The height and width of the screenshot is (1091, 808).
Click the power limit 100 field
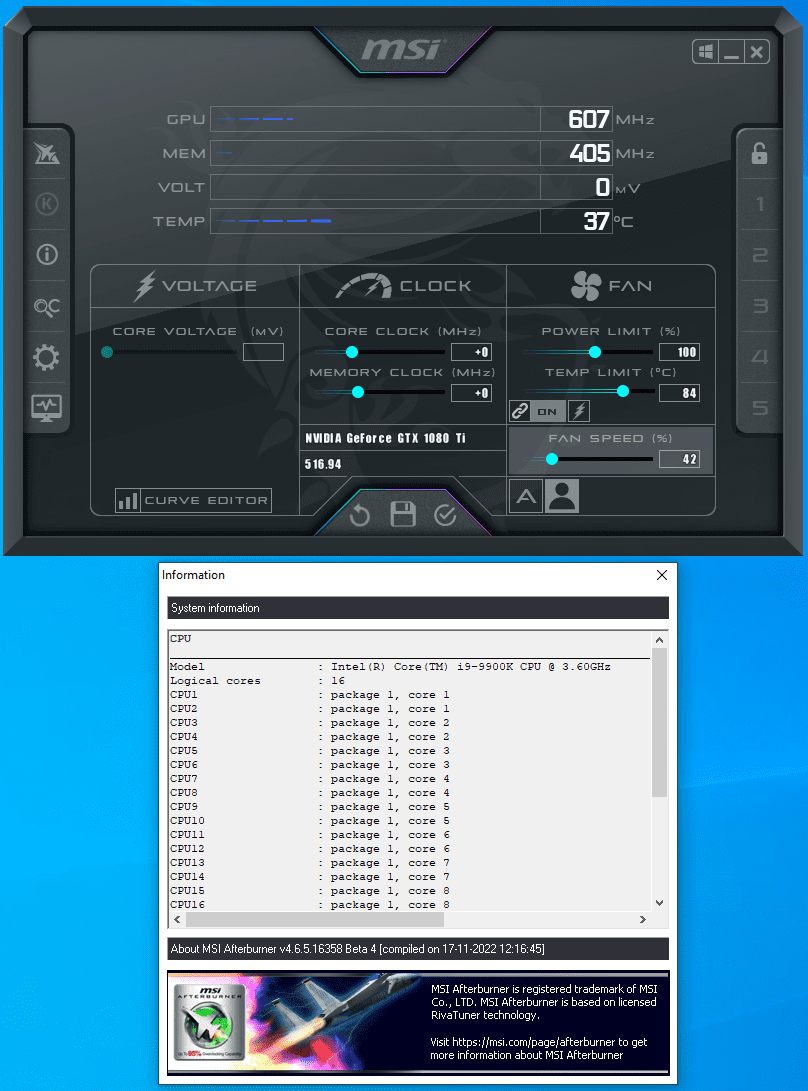coord(679,352)
